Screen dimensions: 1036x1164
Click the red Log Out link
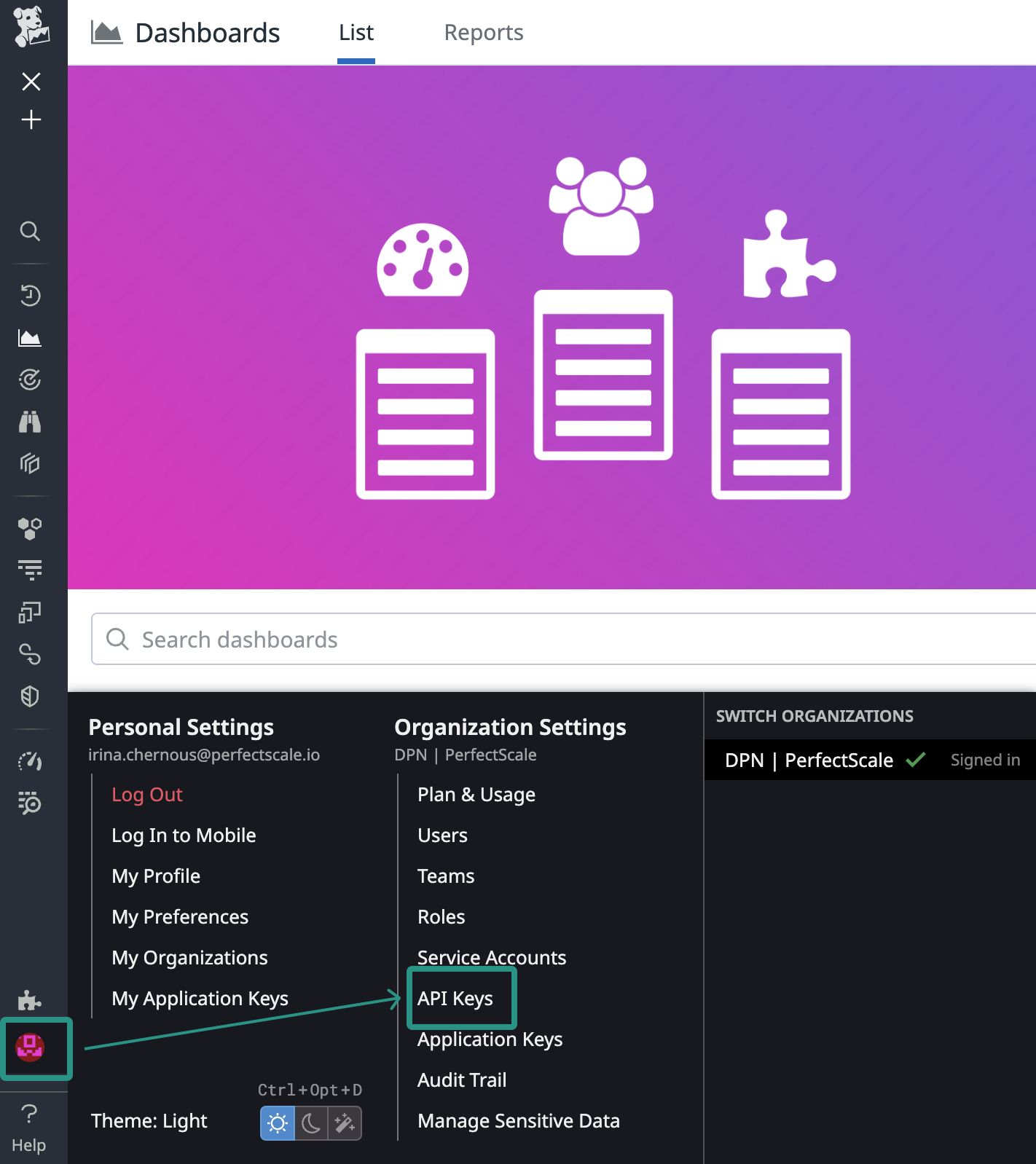[147, 795]
